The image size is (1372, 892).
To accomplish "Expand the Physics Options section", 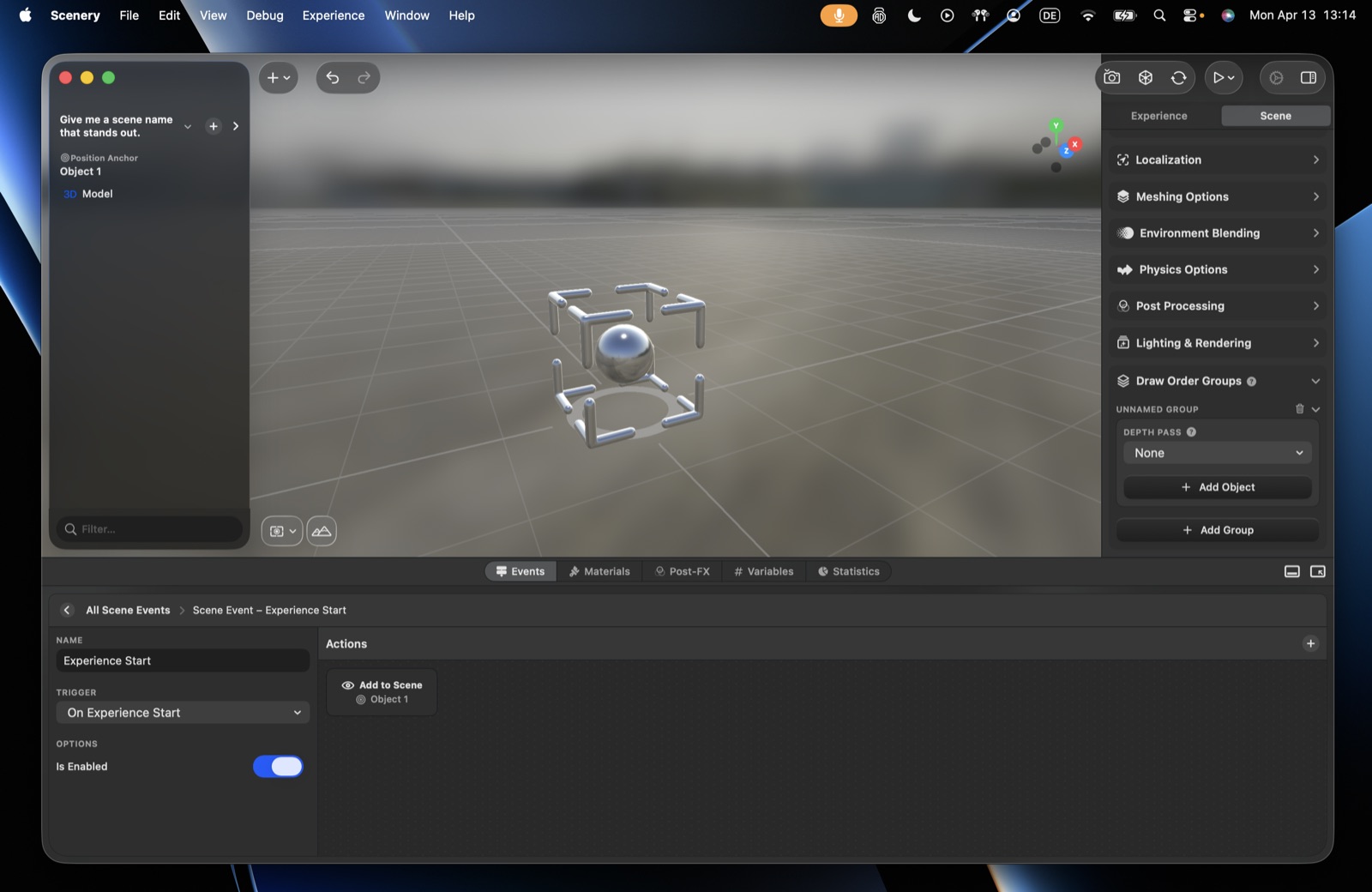I will point(1218,269).
